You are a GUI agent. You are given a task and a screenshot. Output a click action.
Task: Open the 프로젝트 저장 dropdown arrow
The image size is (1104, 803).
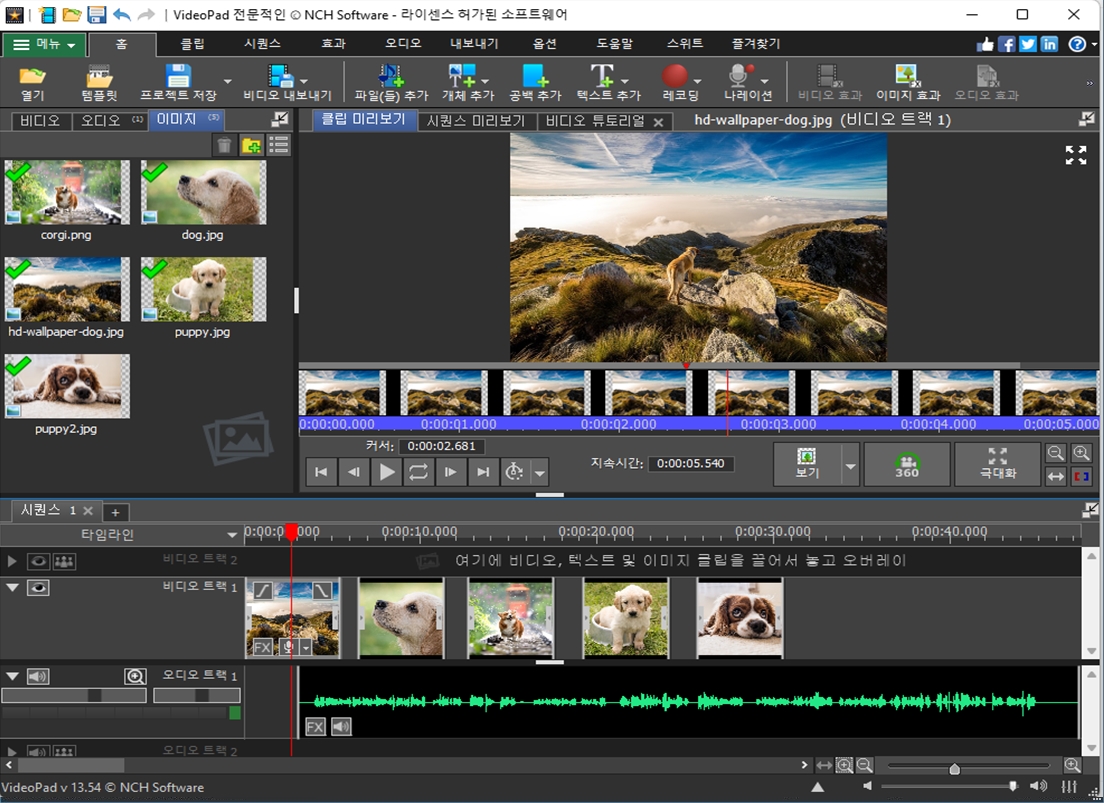[x=227, y=81]
